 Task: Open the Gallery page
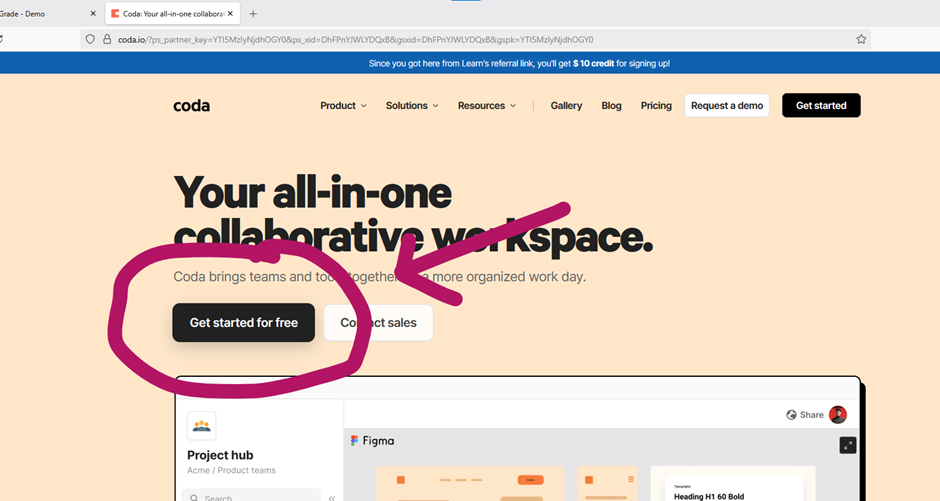(566, 105)
